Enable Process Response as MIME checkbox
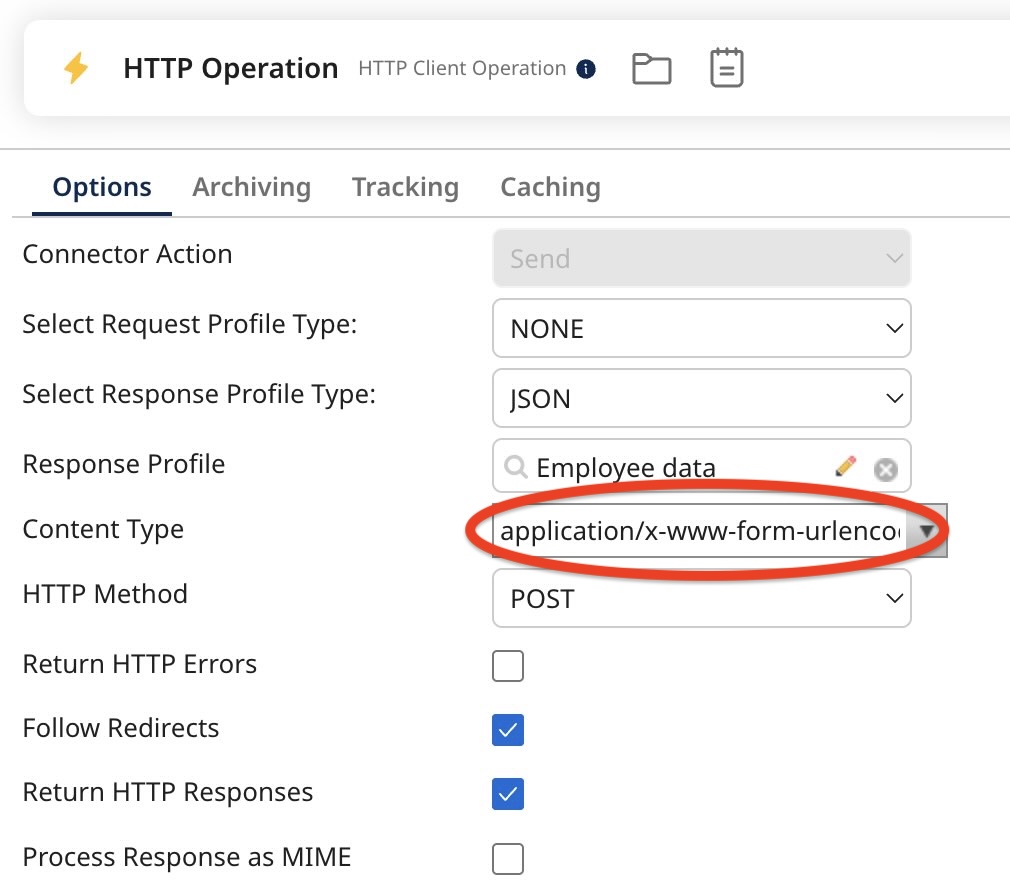 (x=508, y=858)
